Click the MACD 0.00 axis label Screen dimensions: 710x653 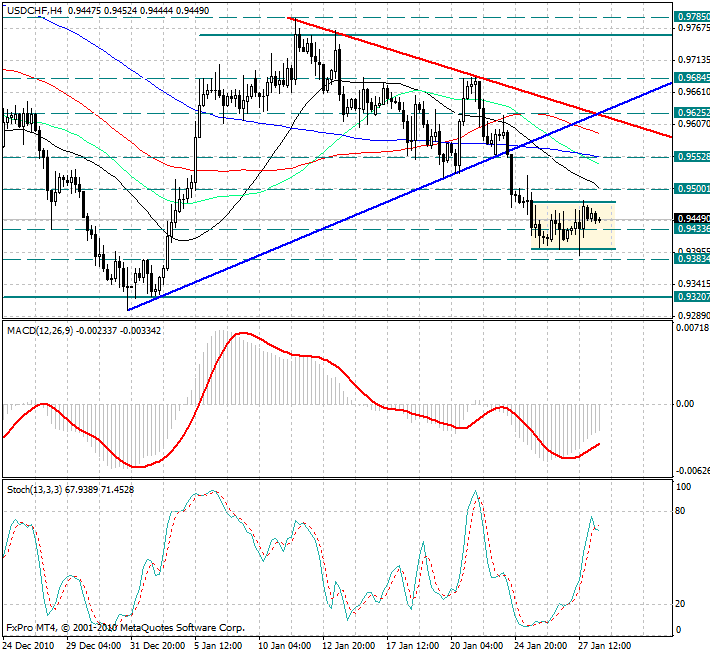[x=685, y=403]
